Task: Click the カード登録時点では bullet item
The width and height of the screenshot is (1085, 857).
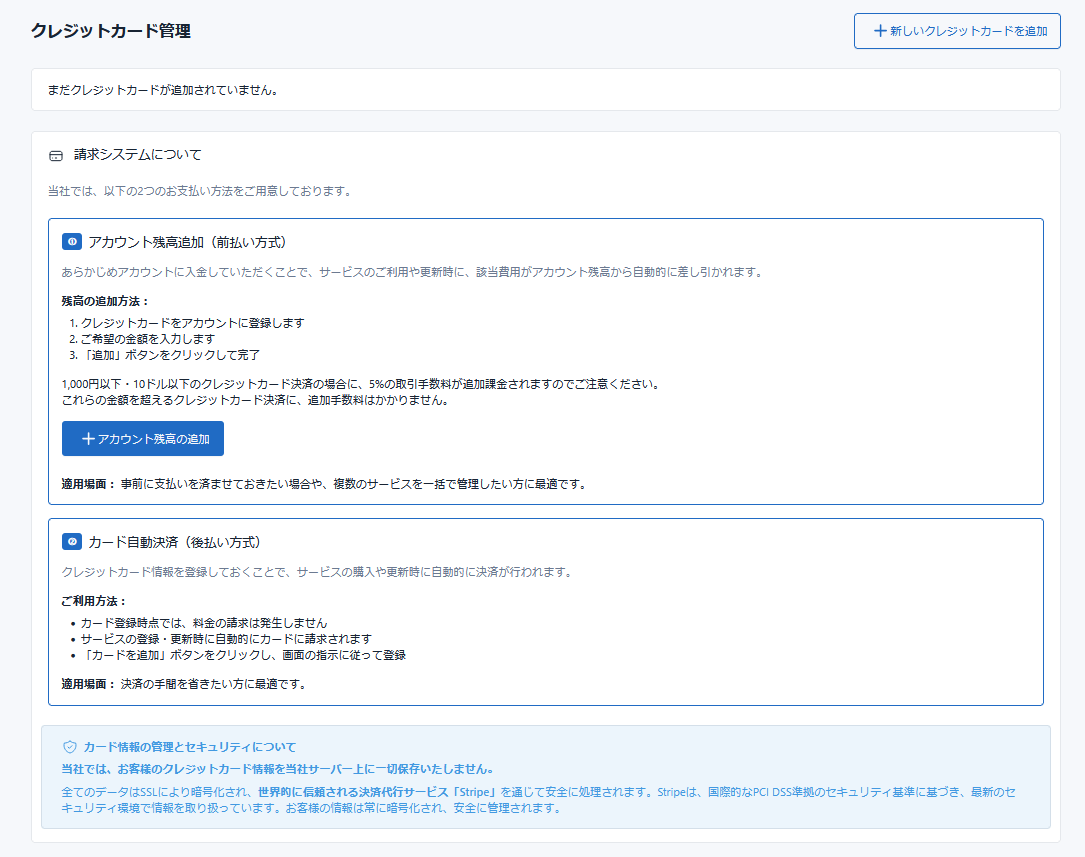Action: point(204,623)
